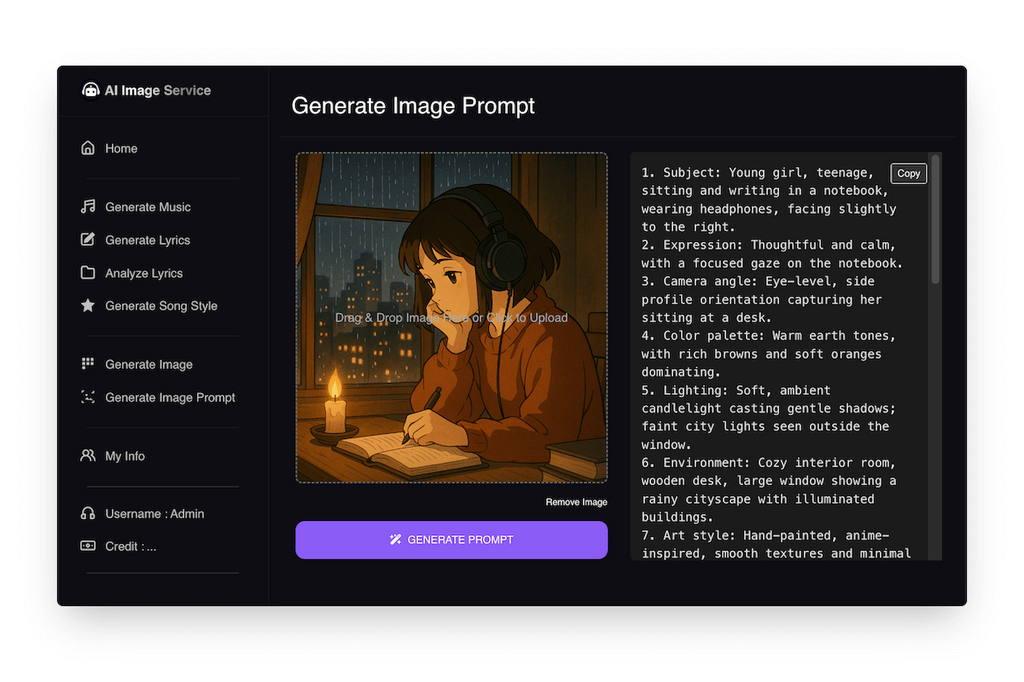
Task: Click the '1. Subject: Young girl' line
Action: (x=757, y=172)
